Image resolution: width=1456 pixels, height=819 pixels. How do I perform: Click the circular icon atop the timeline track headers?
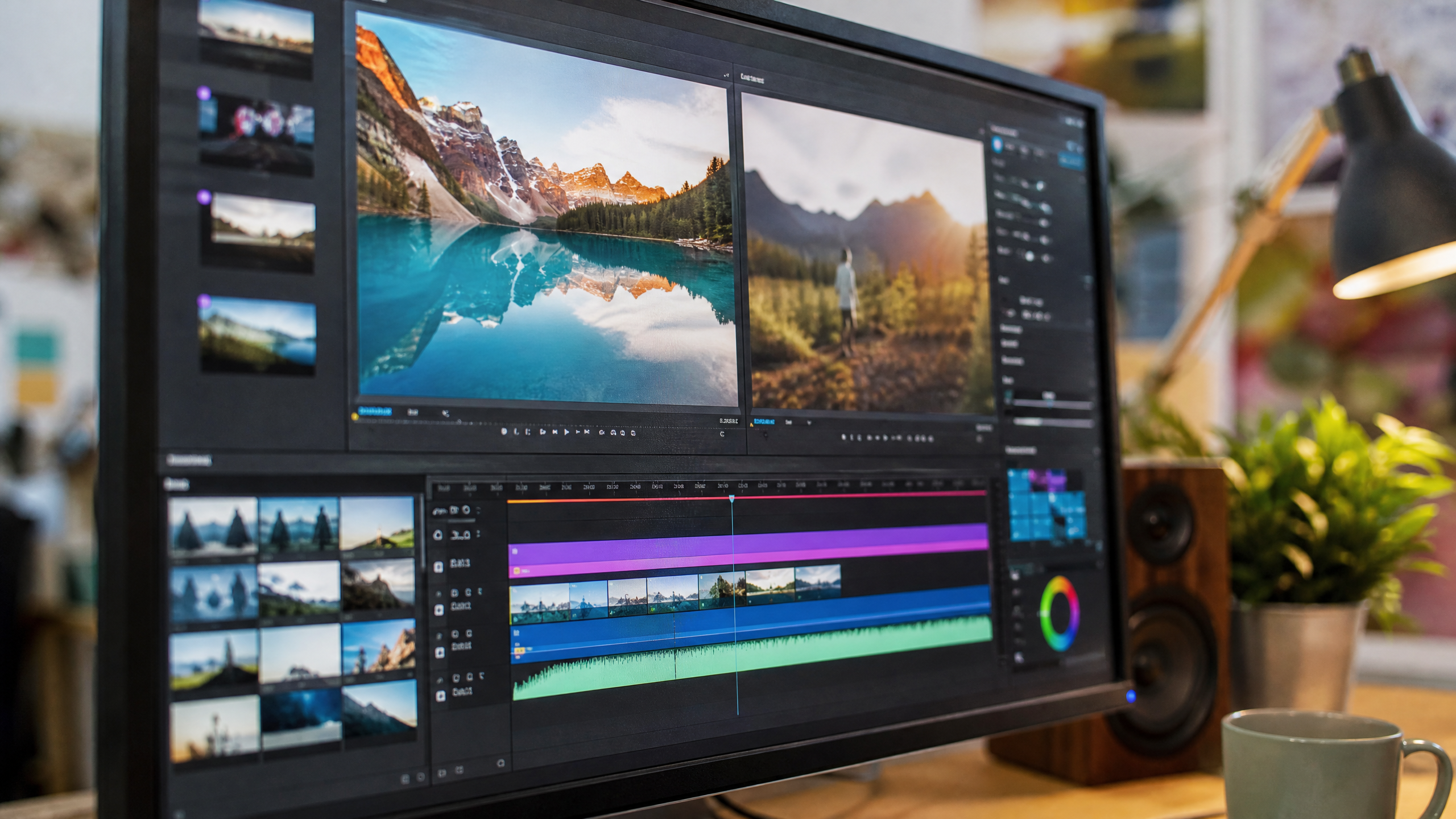click(466, 510)
